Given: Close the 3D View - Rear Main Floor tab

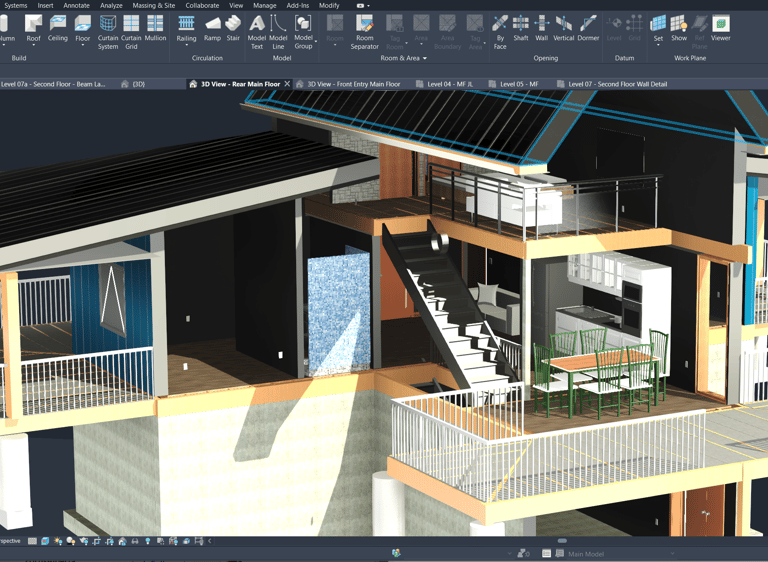Looking at the screenshot, I should 287,84.
